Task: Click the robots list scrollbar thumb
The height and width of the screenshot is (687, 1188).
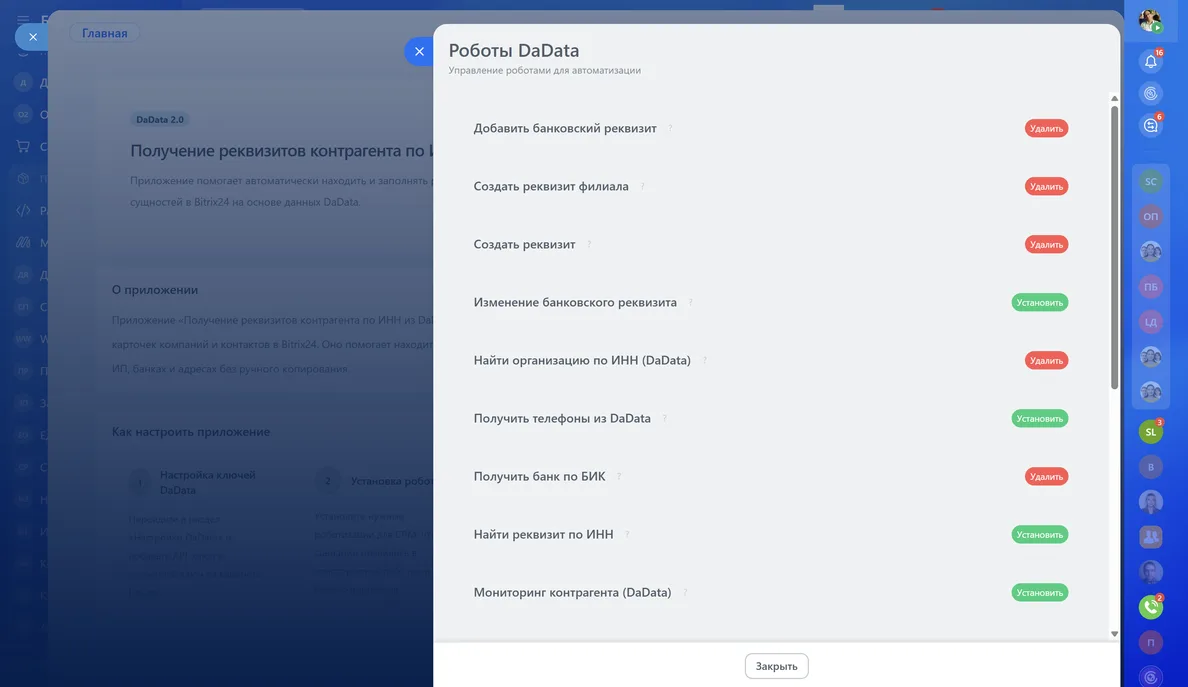Action: pos(1115,247)
